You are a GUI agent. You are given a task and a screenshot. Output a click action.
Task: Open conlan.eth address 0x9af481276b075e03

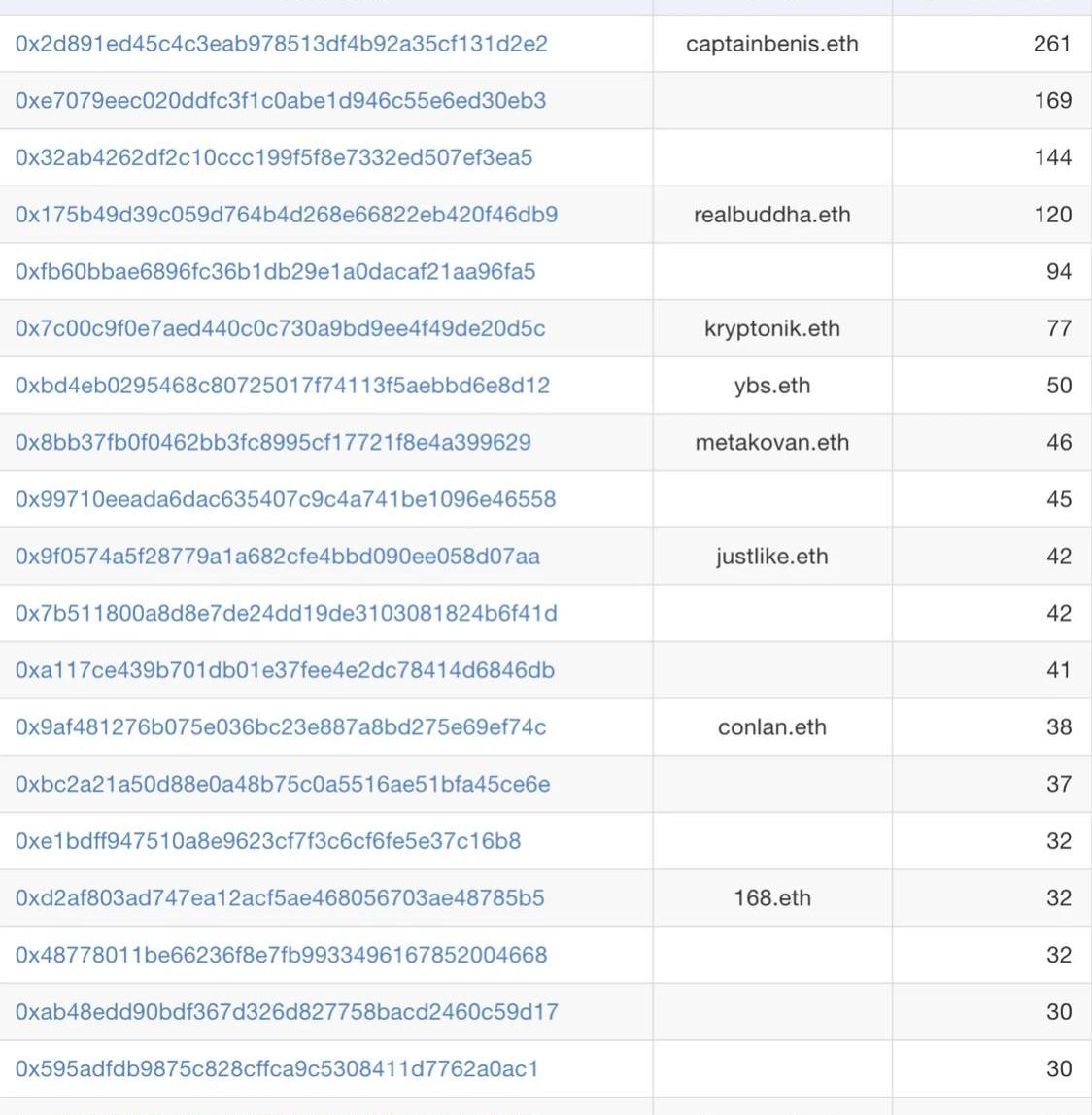(x=281, y=726)
